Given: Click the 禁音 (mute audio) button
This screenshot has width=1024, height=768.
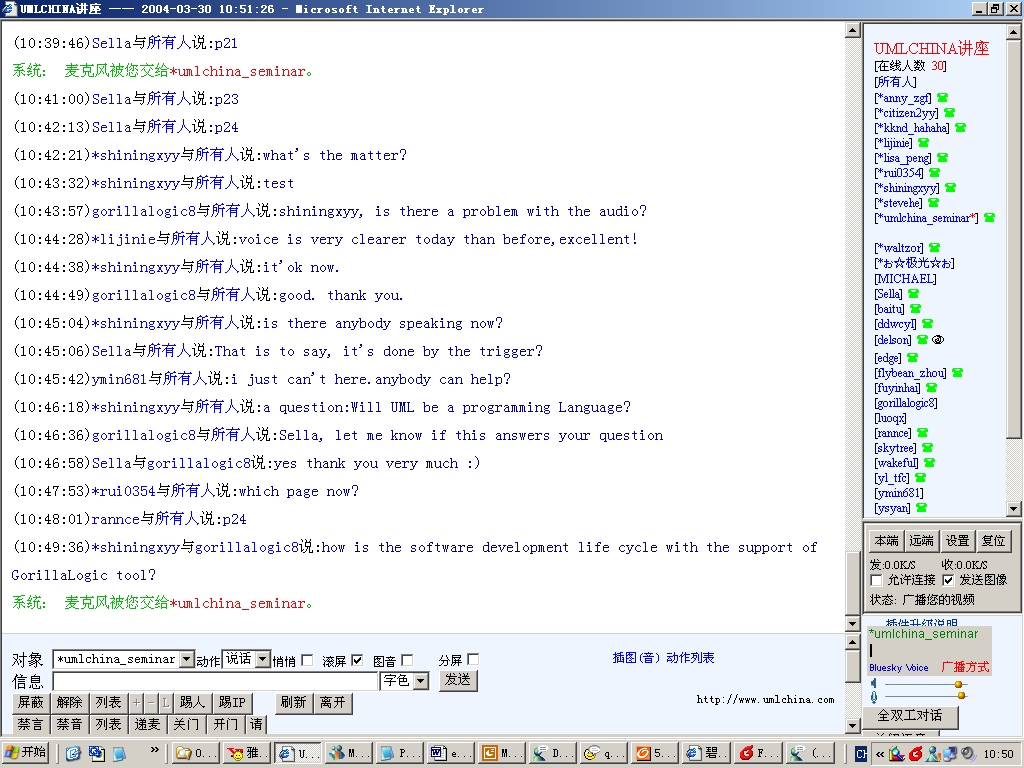Looking at the screenshot, I should pos(69,724).
